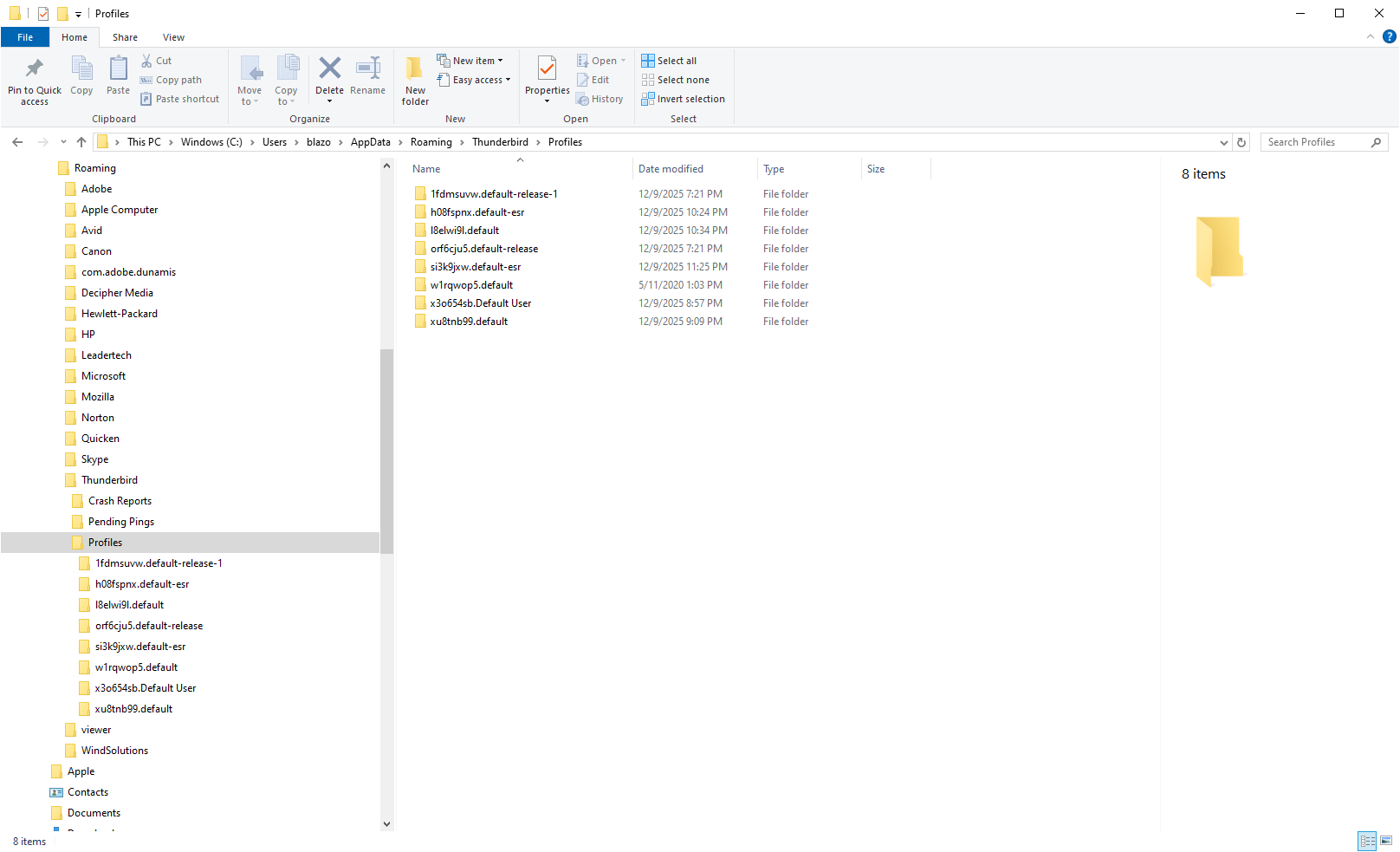This screenshot has height=852, width=1400.
Task: Click Select all in the ribbon
Action: click(669, 61)
